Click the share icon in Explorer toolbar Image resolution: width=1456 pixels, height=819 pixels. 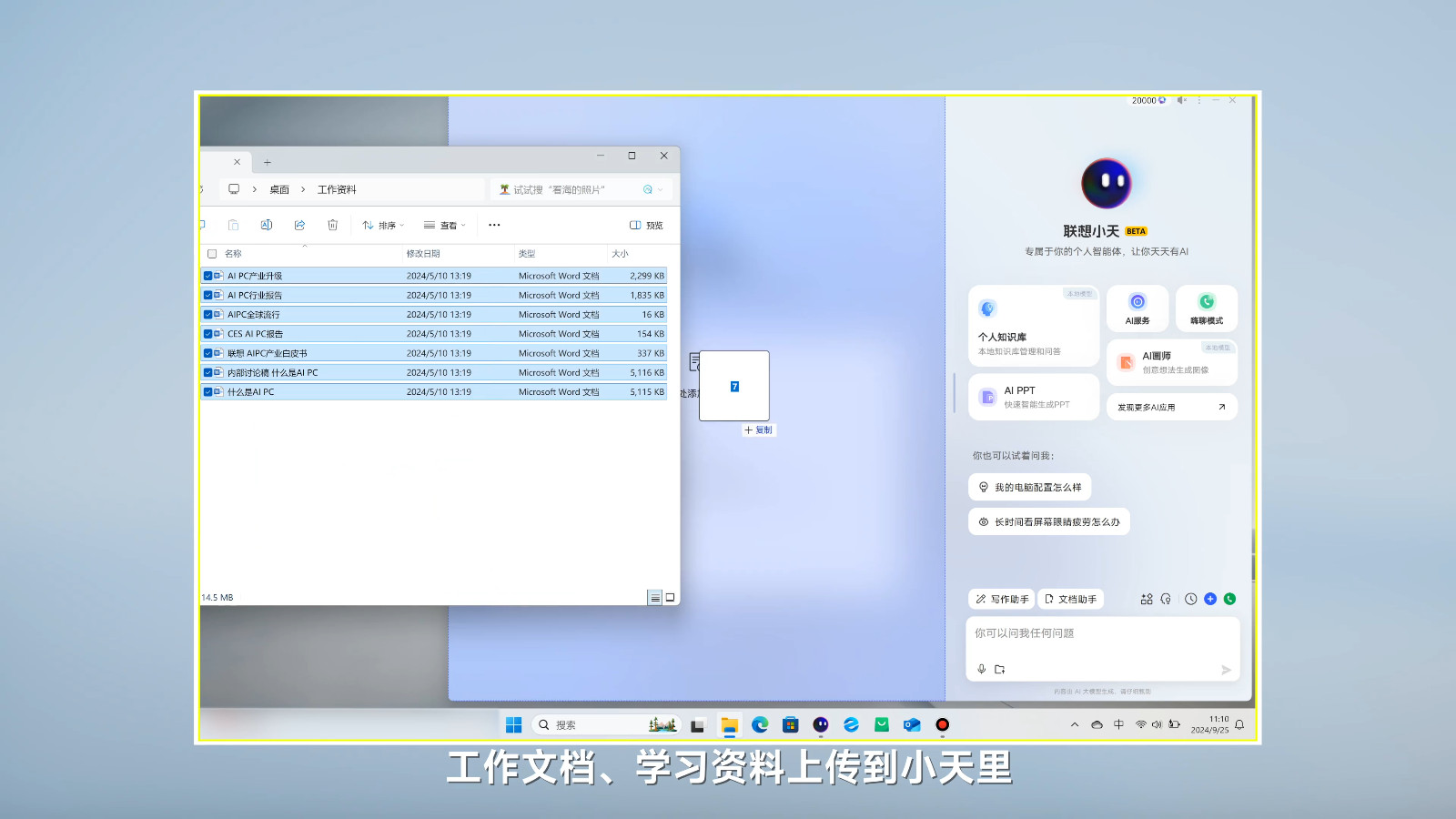point(299,225)
